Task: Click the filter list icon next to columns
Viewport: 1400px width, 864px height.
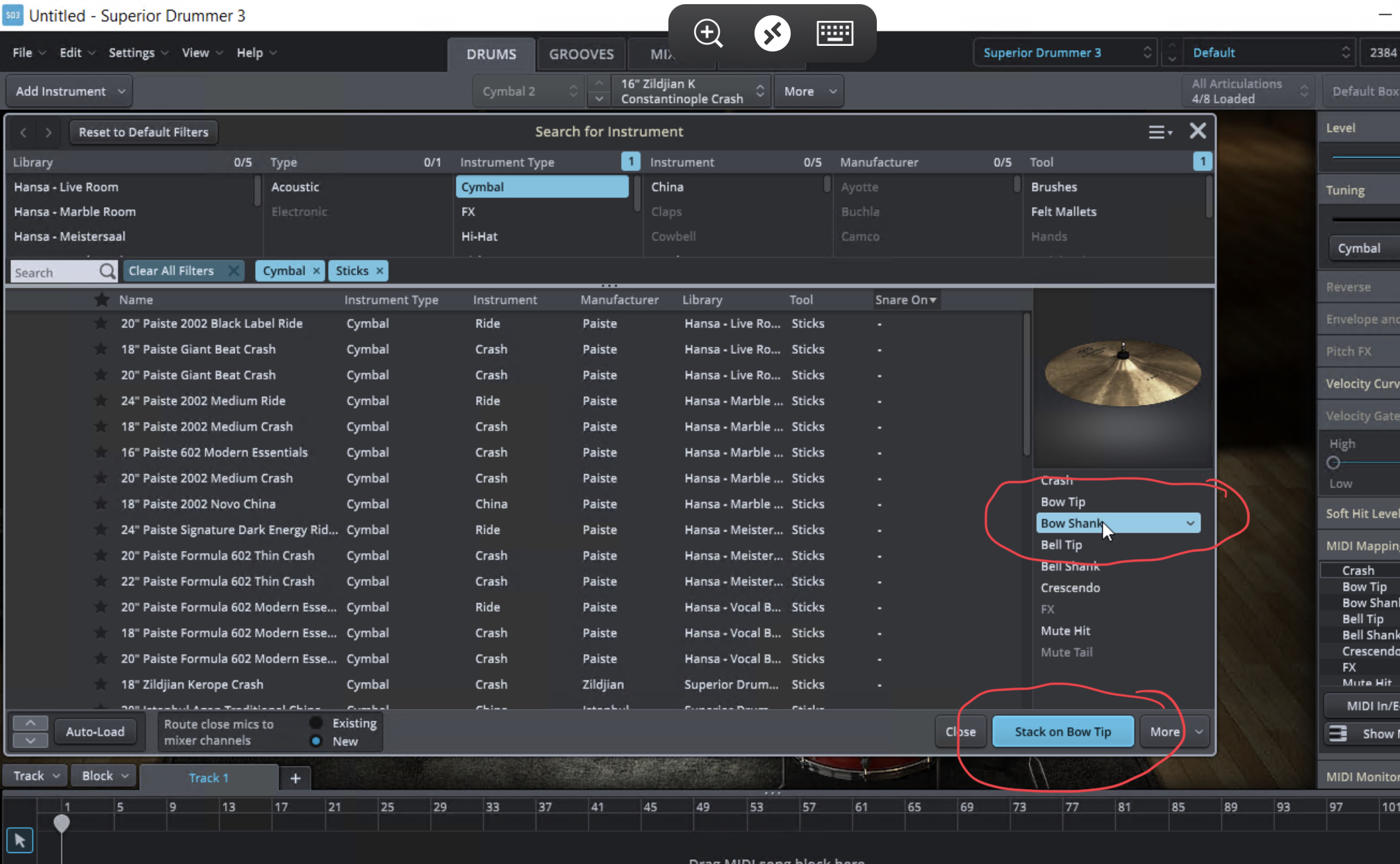Action: point(1159,131)
